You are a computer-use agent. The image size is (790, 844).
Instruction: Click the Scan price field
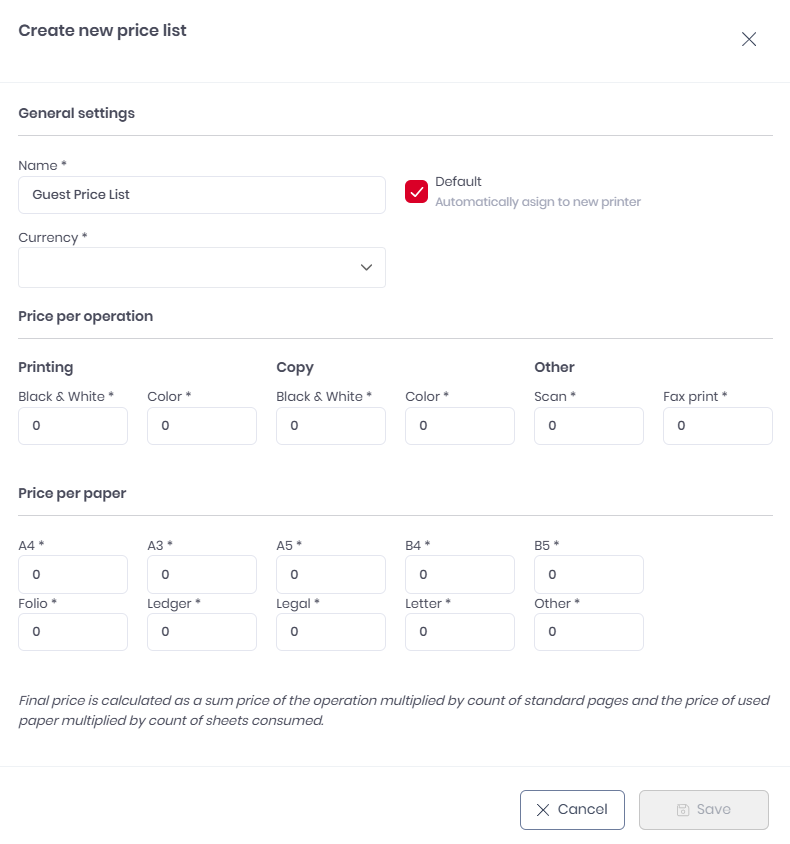pos(589,426)
